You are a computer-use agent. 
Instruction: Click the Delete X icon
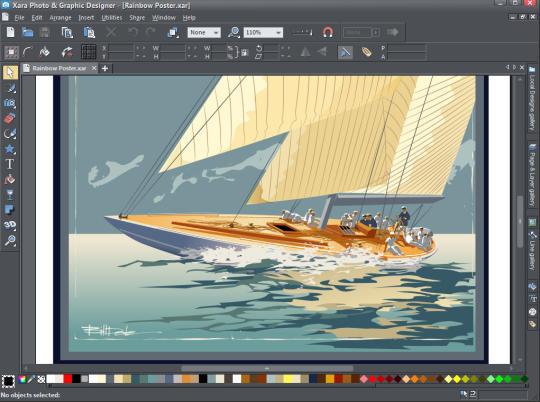pyautogui.click(x=111, y=32)
